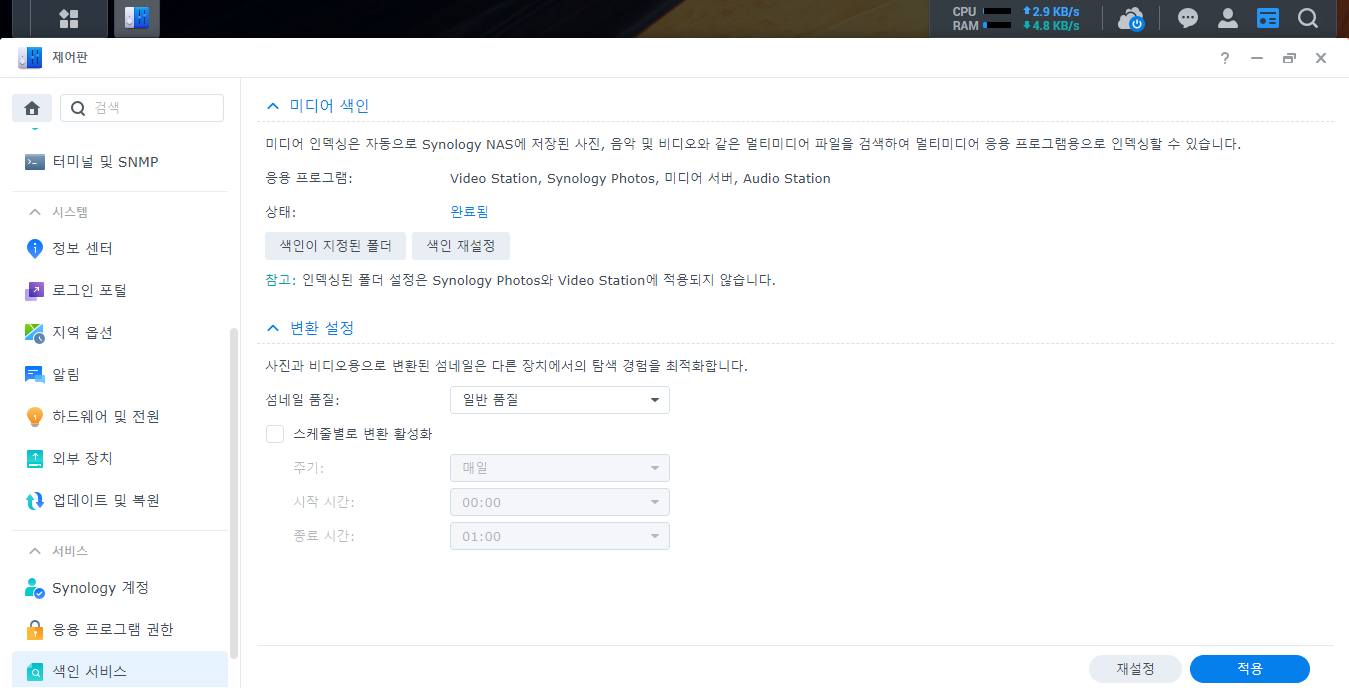Screen dimensions: 1349x688
Task: Click the 응용 프로그램 권한 lock icon
Action: [x=35, y=630]
